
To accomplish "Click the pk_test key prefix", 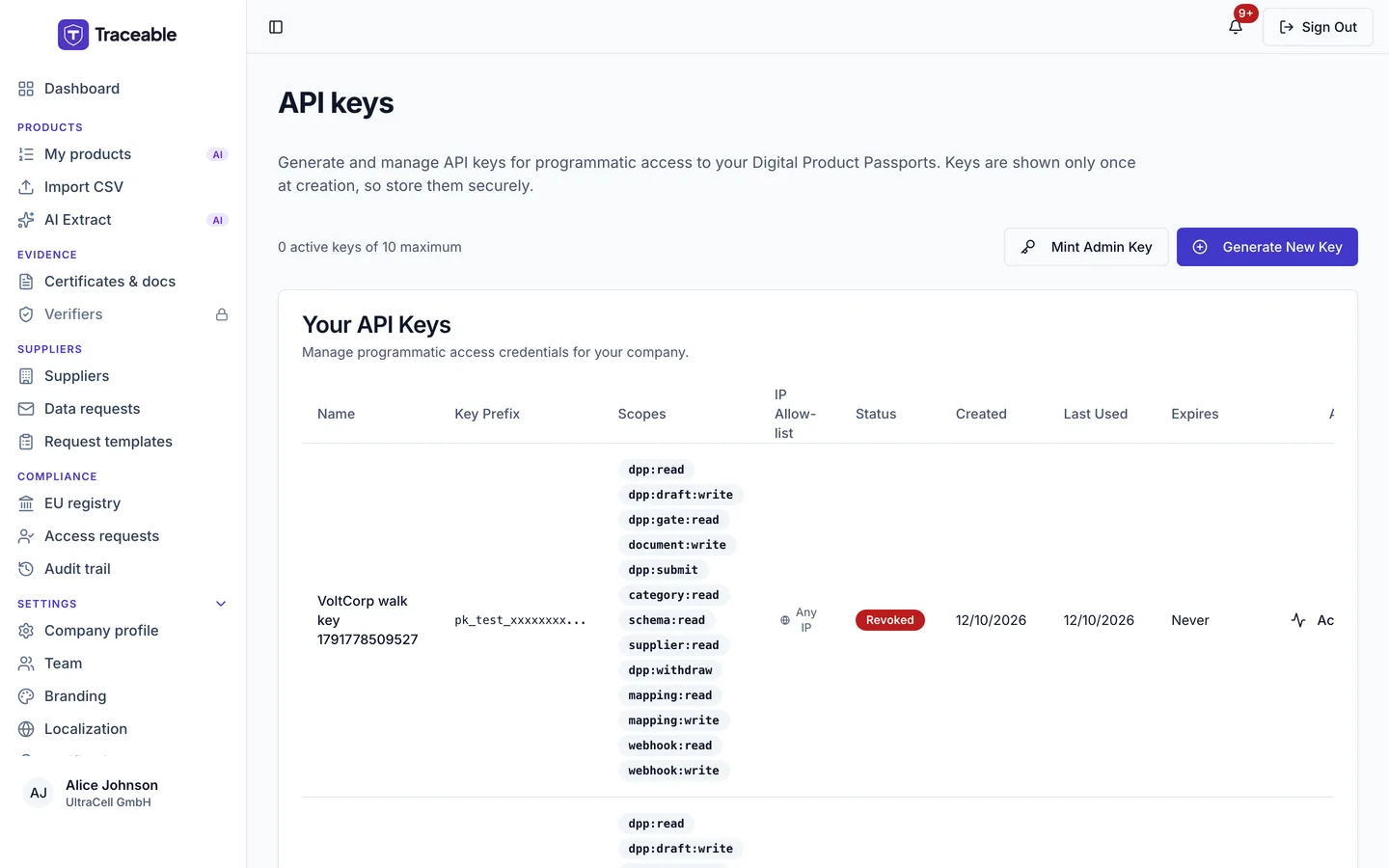I will click(520, 620).
